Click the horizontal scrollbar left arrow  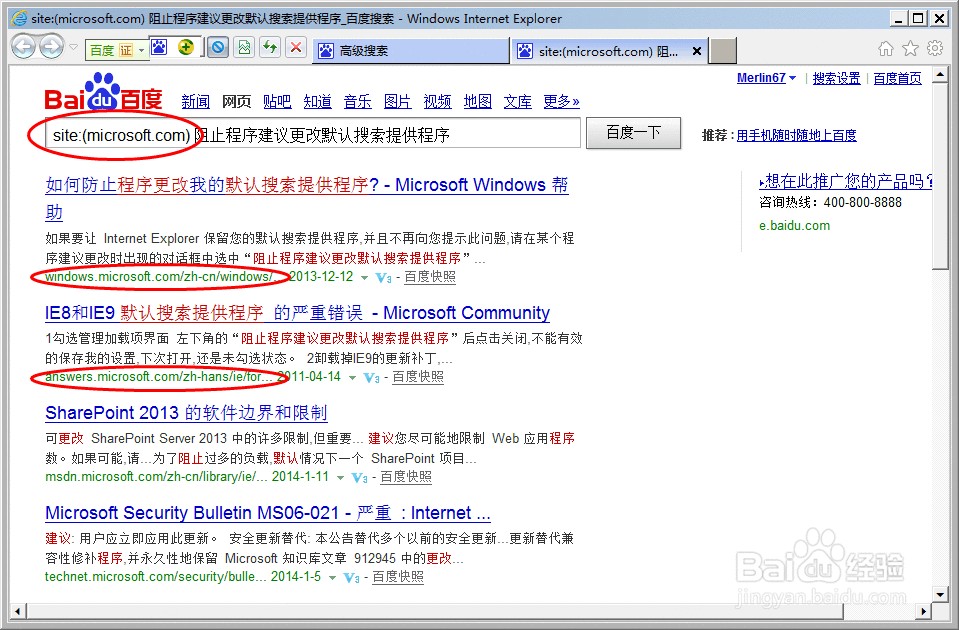click(17, 611)
